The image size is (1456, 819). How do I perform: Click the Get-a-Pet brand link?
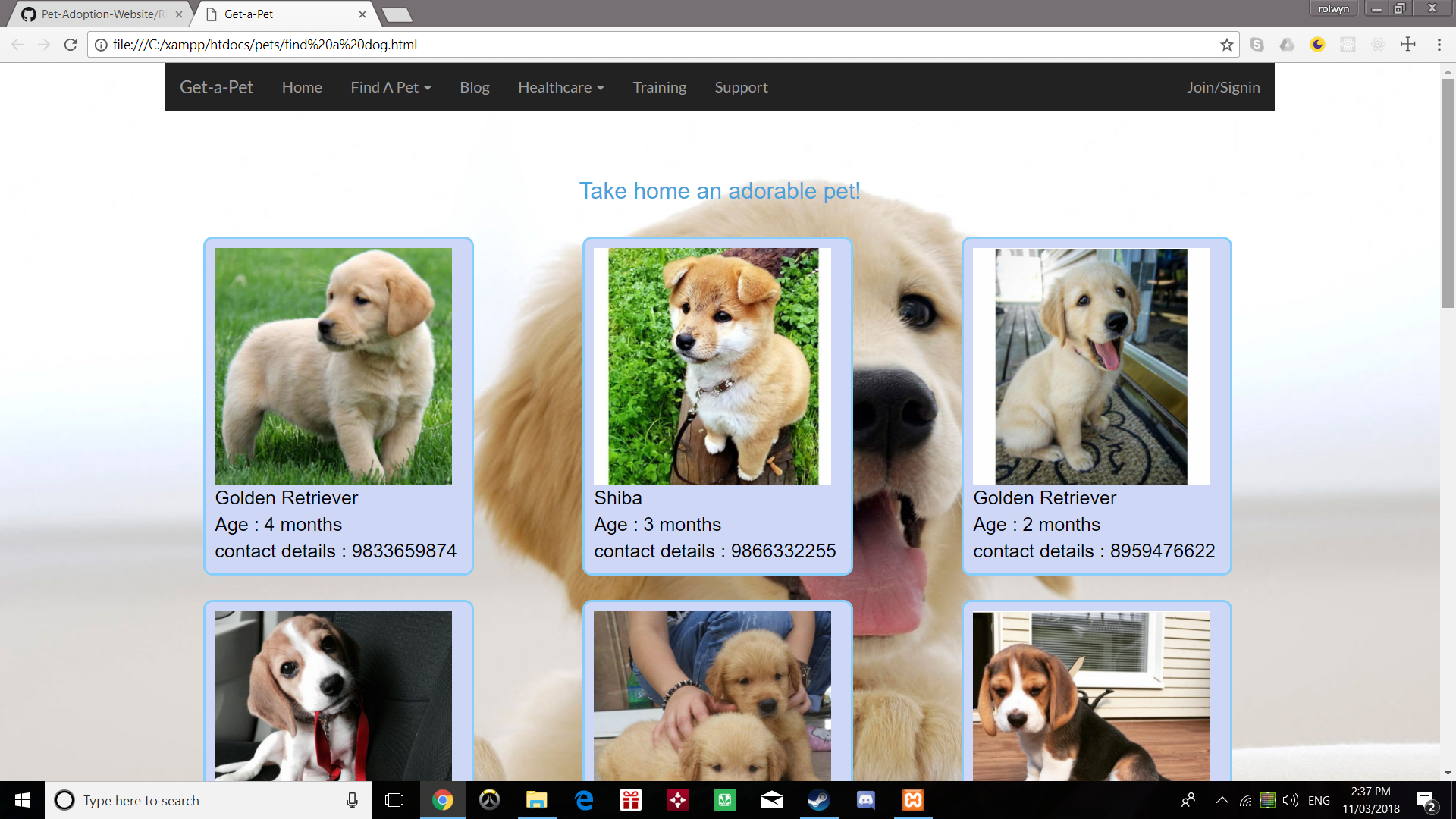[216, 87]
